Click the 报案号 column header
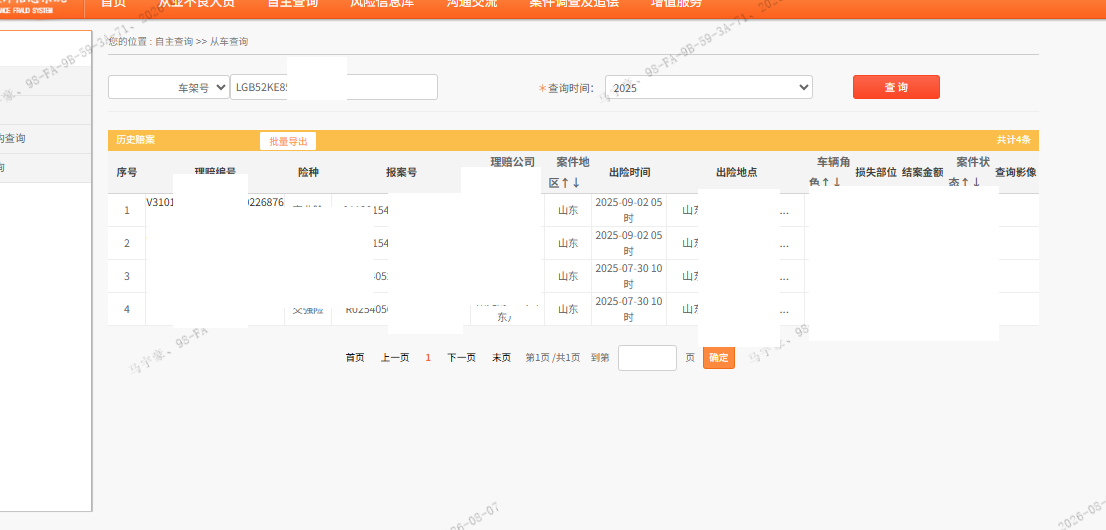The height and width of the screenshot is (530, 1106). 401,173
